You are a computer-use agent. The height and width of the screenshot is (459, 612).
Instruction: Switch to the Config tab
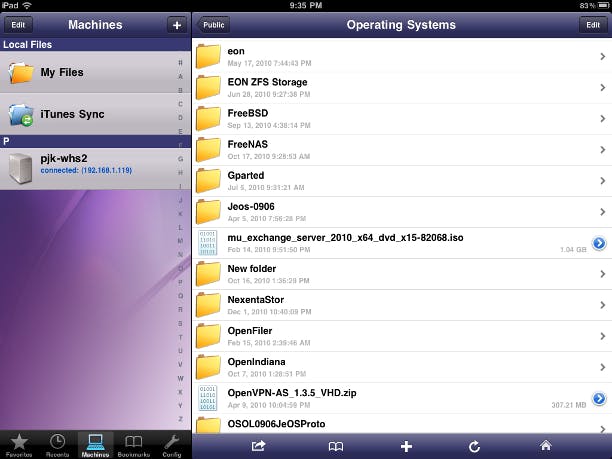coord(172,445)
